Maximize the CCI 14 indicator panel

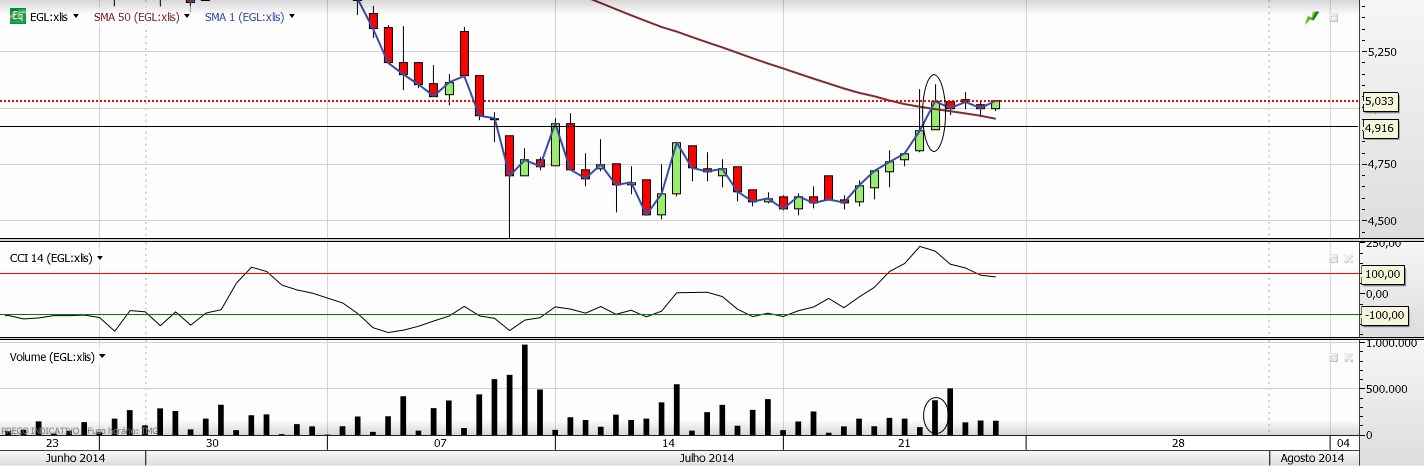coord(1333,258)
